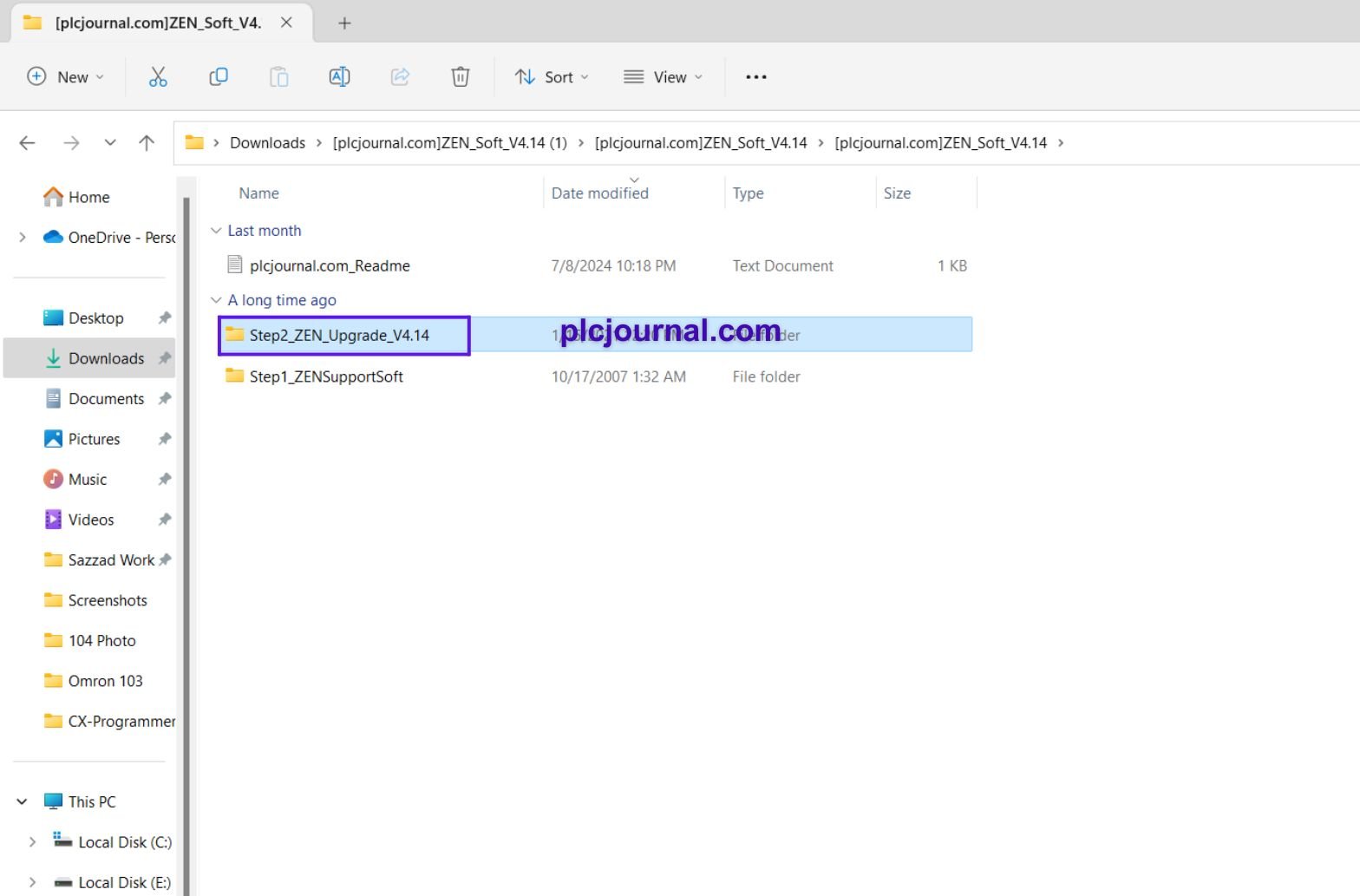Image resolution: width=1360 pixels, height=896 pixels.
Task: Click the Step1_ZENSupportSoft date 10/17/2007 1:32 AM
Action: coord(618,377)
